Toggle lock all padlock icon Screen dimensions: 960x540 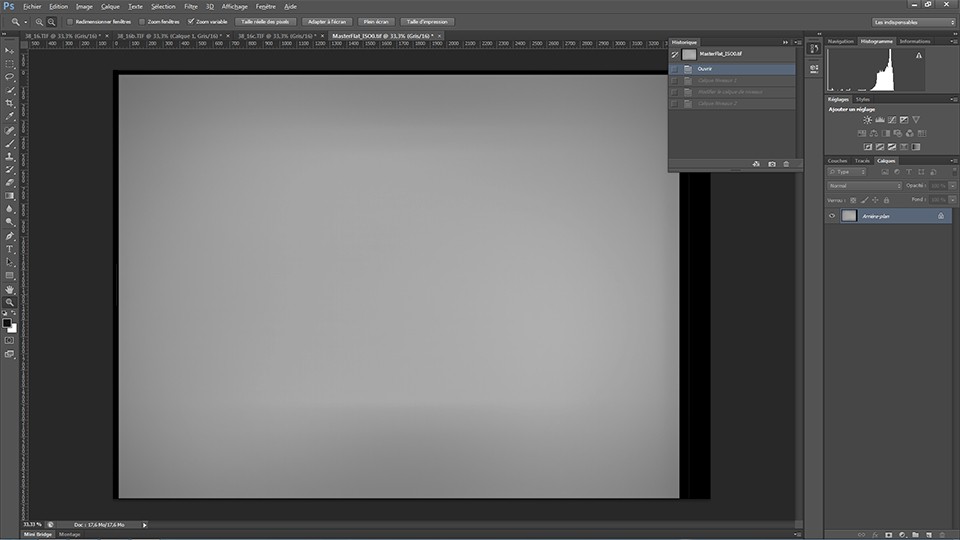[x=887, y=200]
